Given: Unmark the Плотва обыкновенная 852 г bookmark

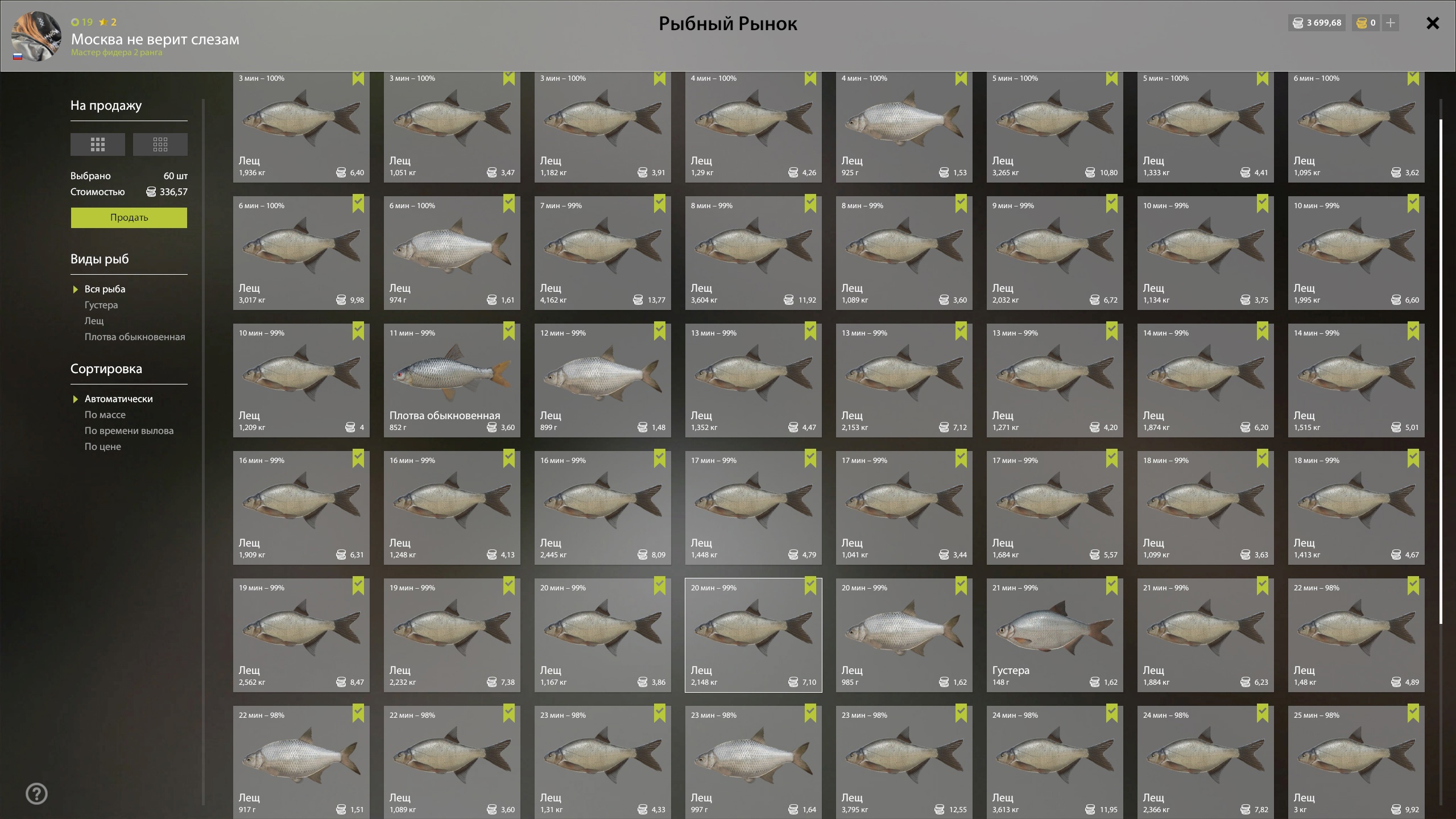Looking at the screenshot, I should click(x=509, y=332).
